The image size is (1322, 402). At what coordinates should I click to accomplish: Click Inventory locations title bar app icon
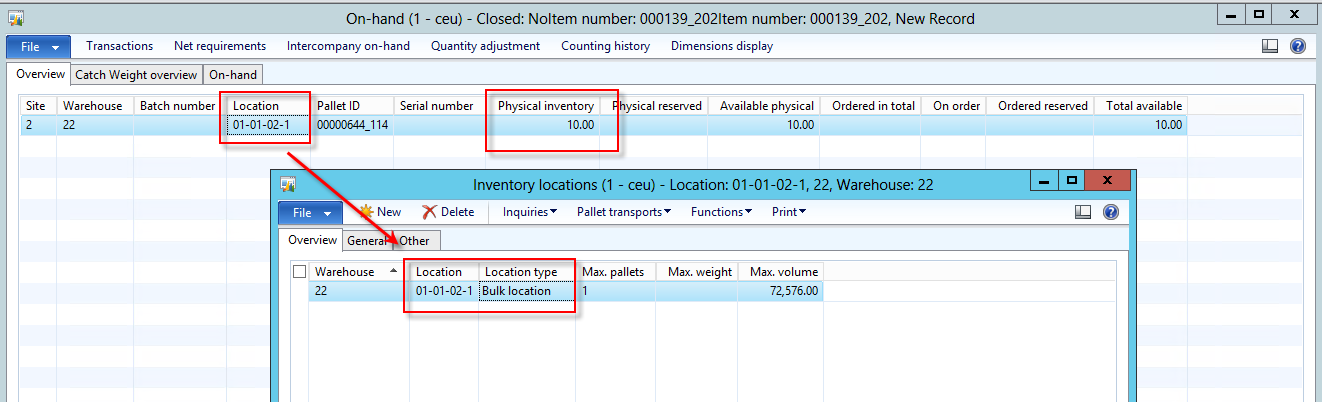point(288,184)
